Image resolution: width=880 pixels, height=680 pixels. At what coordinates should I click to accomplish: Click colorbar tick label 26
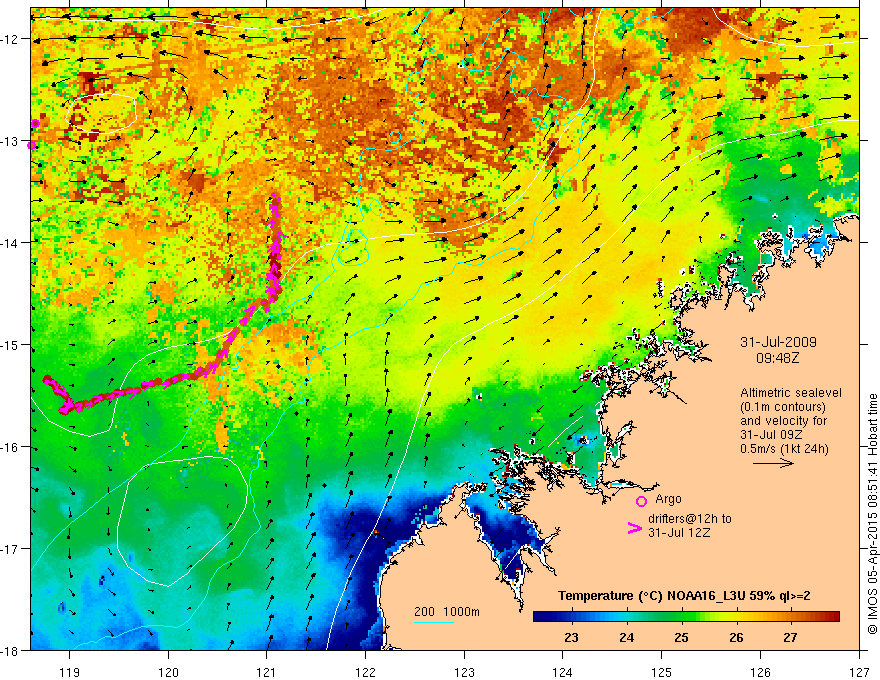(x=736, y=637)
